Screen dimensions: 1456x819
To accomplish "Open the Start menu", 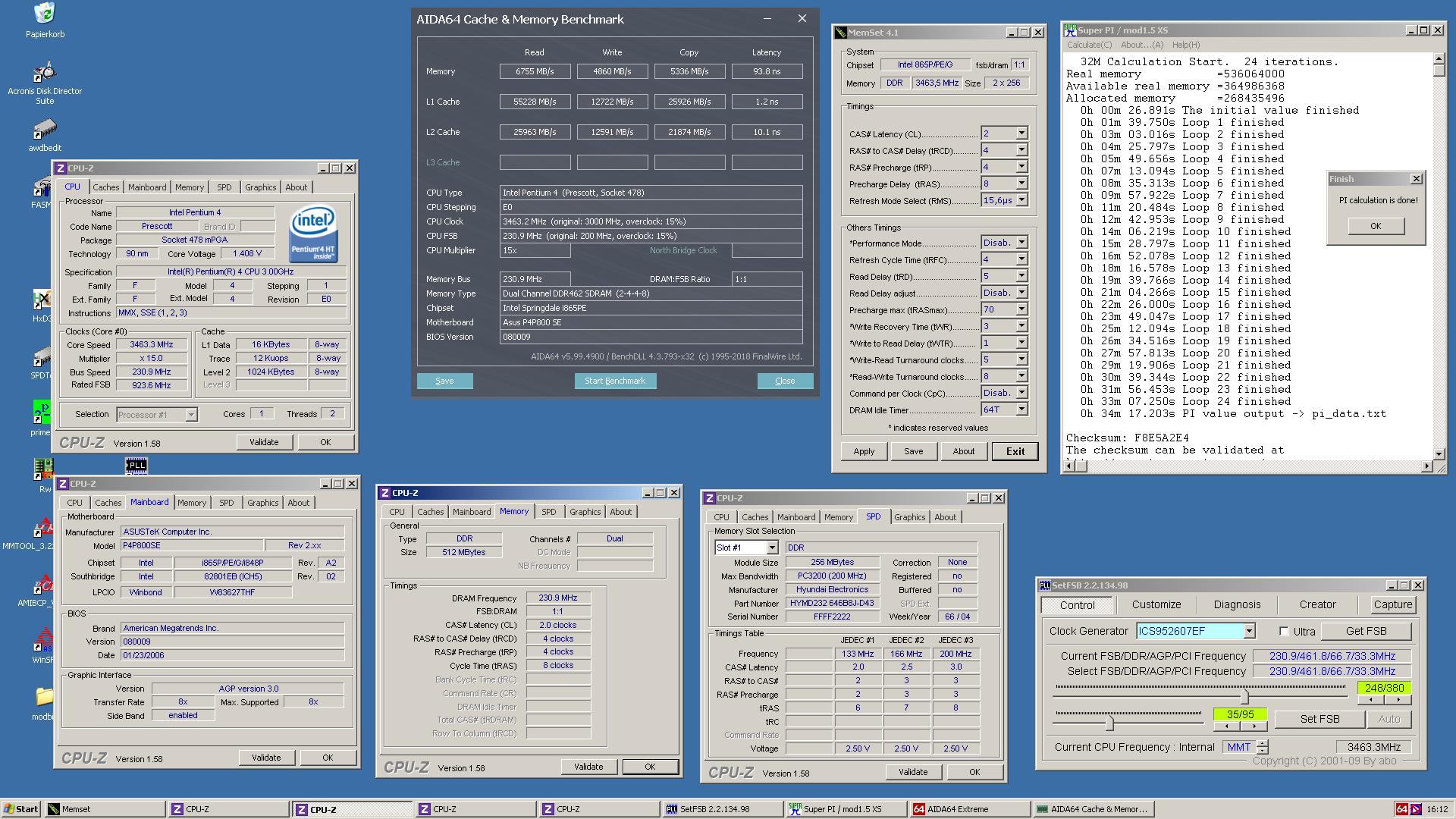I will 21,809.
